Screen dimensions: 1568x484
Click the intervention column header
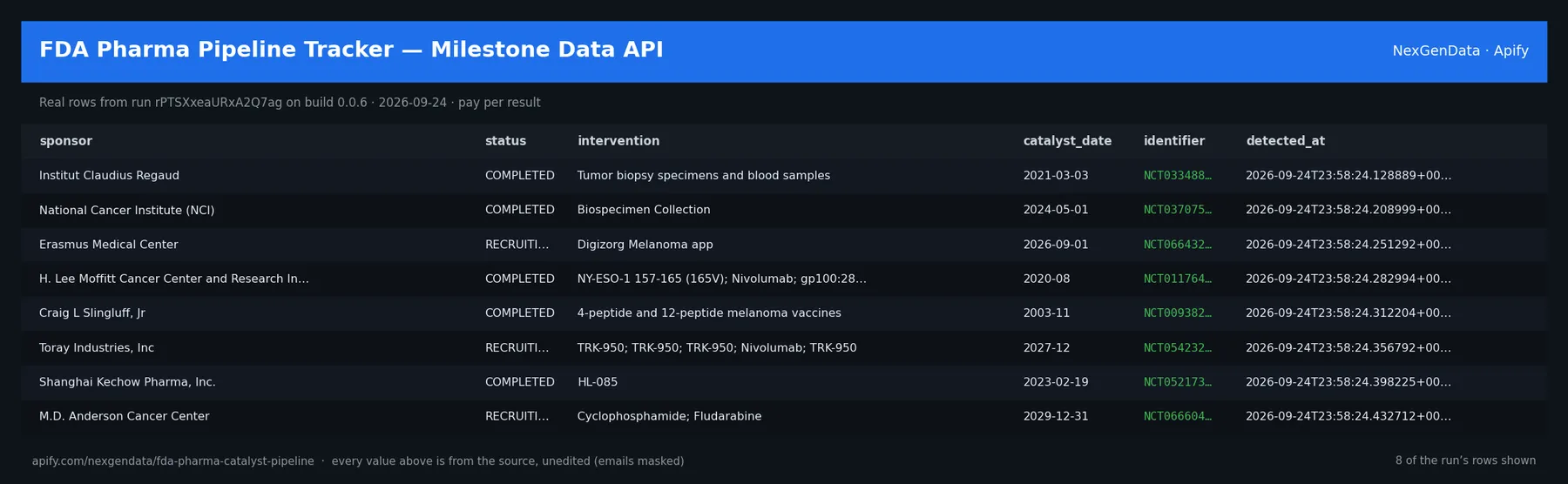pyautogui.click(x=618, y=141)
